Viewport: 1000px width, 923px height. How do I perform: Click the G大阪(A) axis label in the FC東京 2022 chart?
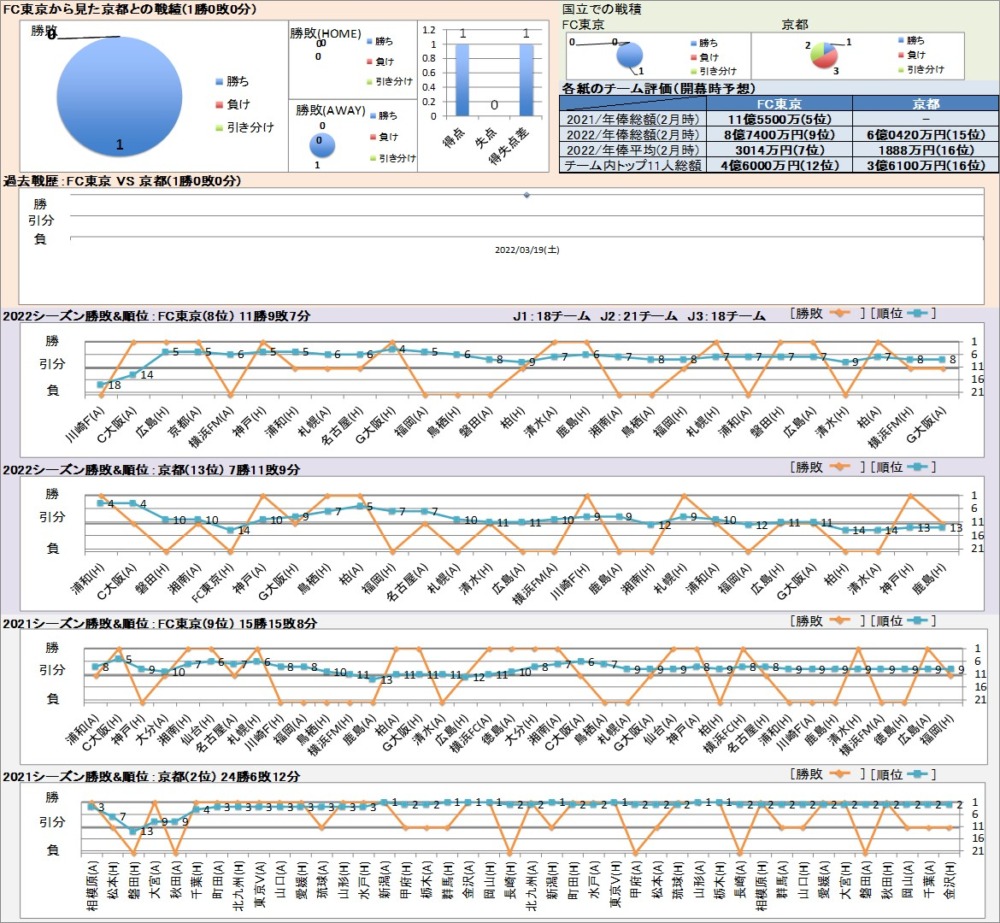(x=927, y=425)
